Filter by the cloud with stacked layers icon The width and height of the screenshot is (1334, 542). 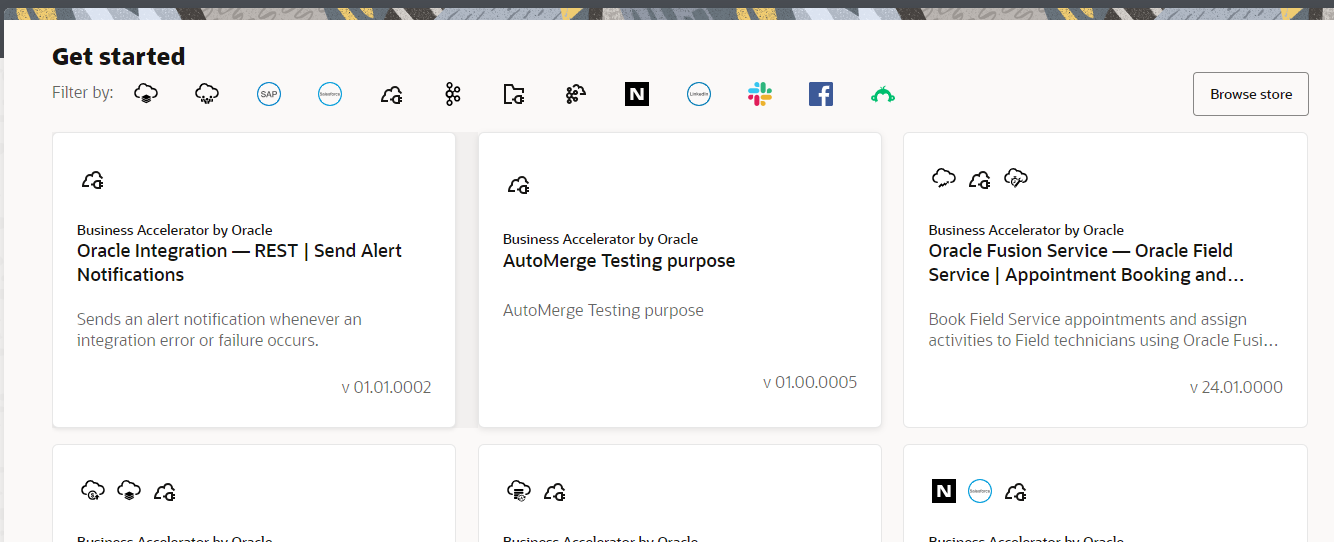click(x=146, y=94)
